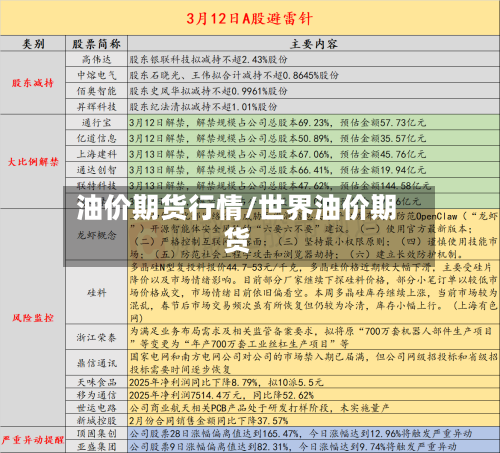Select the '股票简称' column header
500x453 pixels.
tap(96, 44)
